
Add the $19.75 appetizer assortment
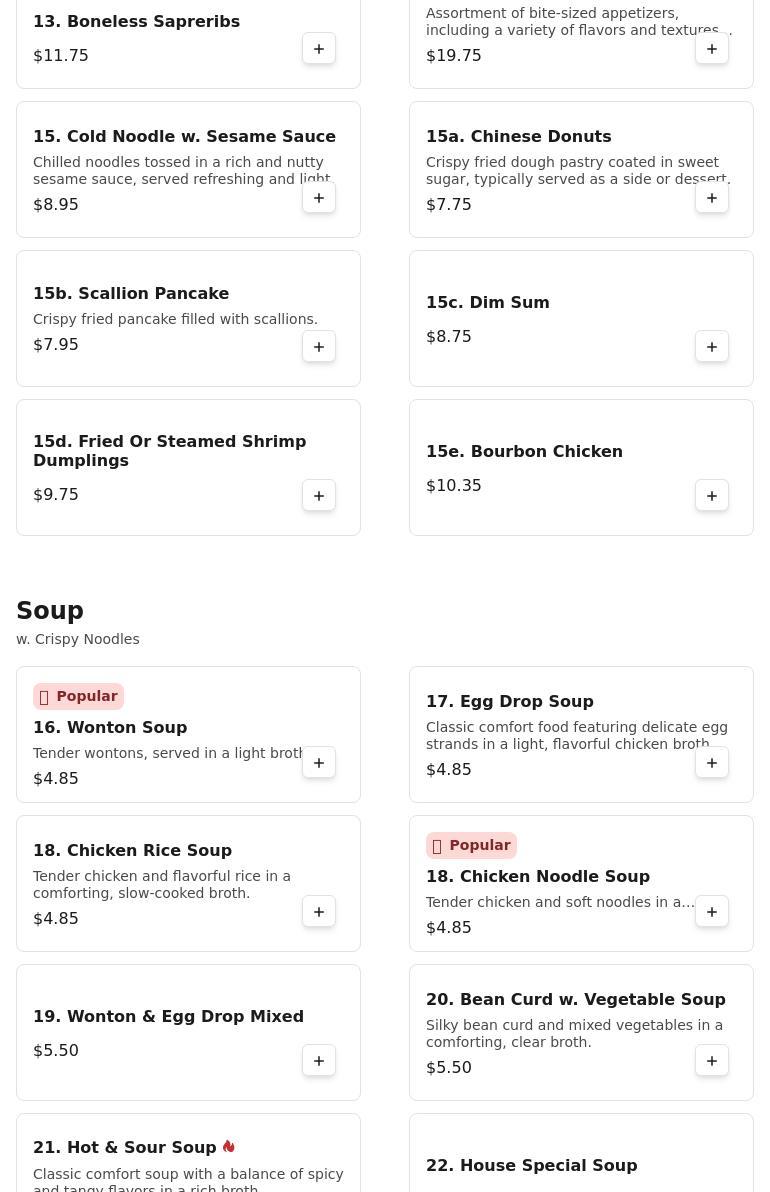(x=712, y=49)
